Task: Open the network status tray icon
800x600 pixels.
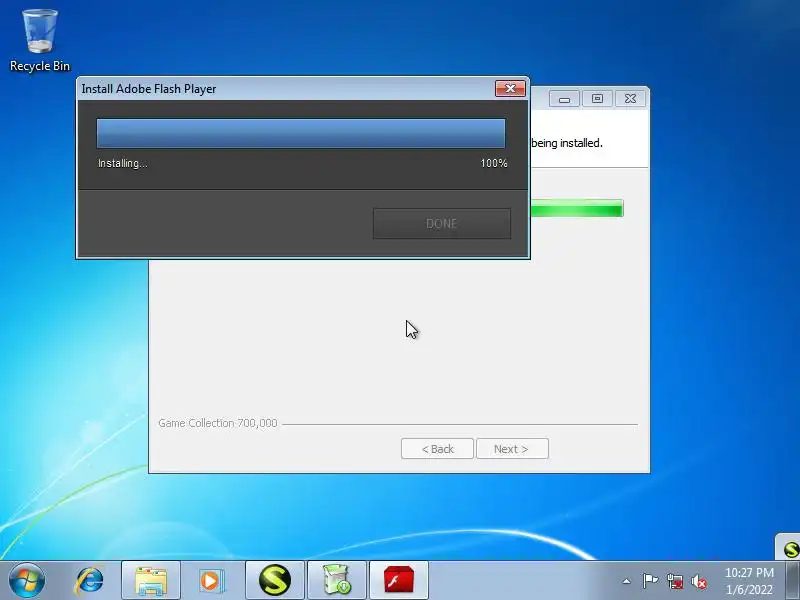Action: tap(675, 581)
